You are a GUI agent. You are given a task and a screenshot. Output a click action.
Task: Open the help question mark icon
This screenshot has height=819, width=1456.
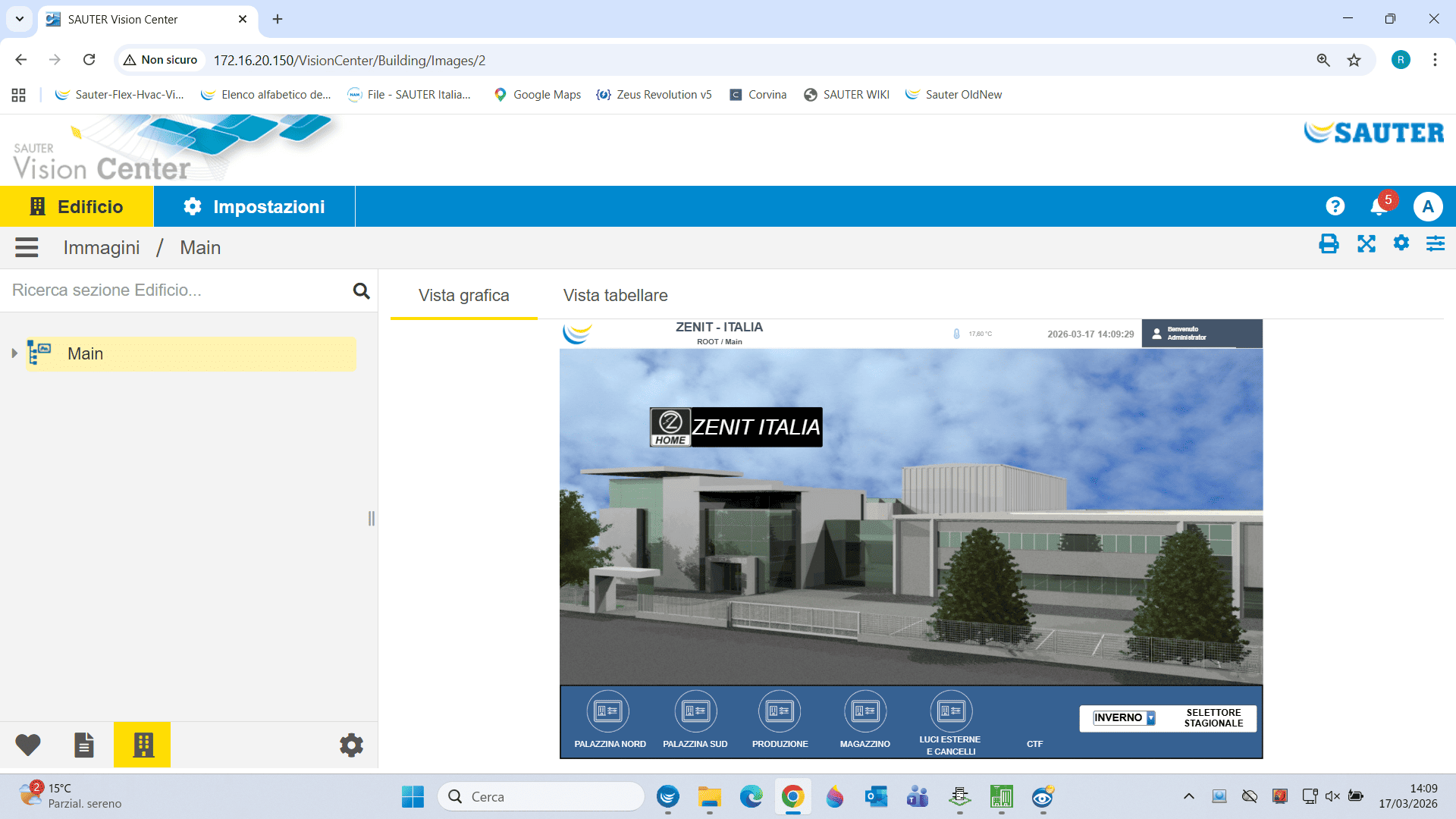pyautogui.click(x=1335, y=206)
